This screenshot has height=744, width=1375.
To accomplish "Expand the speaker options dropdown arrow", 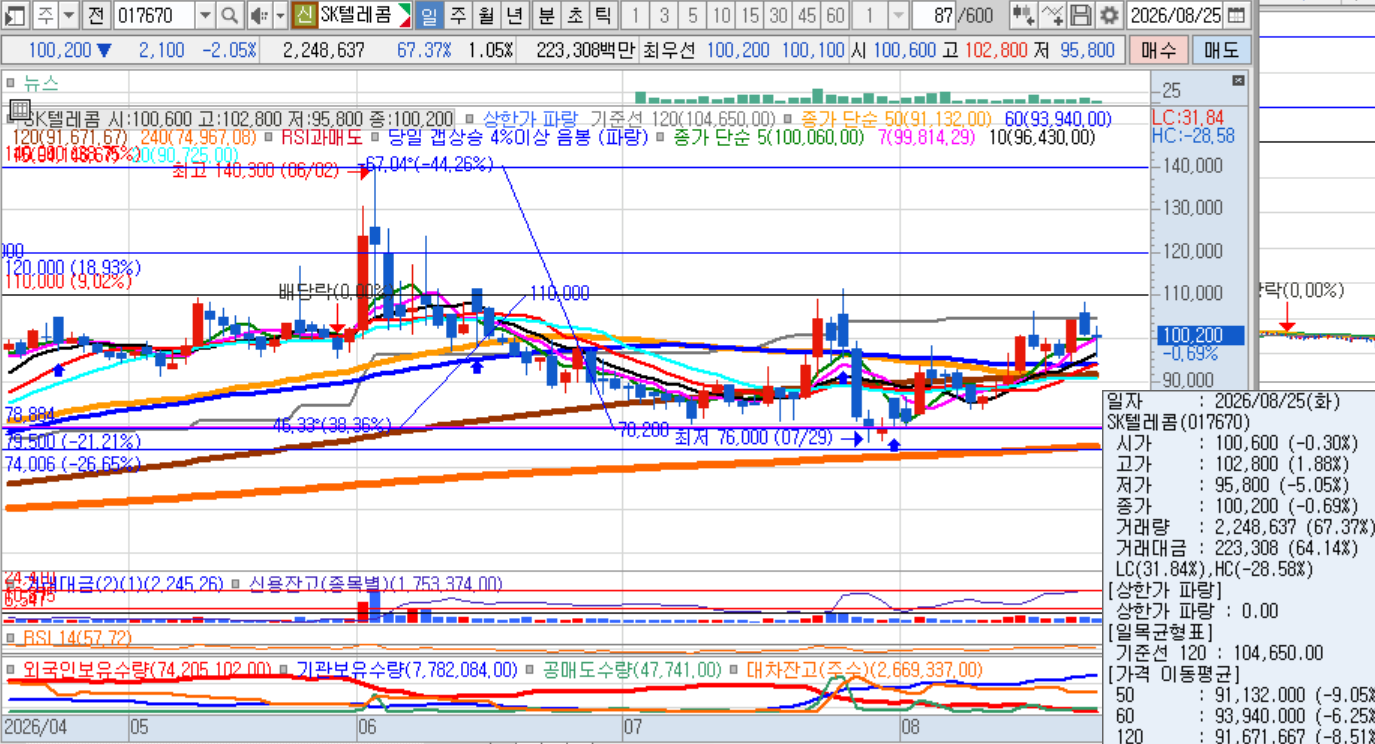I will (278, 15).
